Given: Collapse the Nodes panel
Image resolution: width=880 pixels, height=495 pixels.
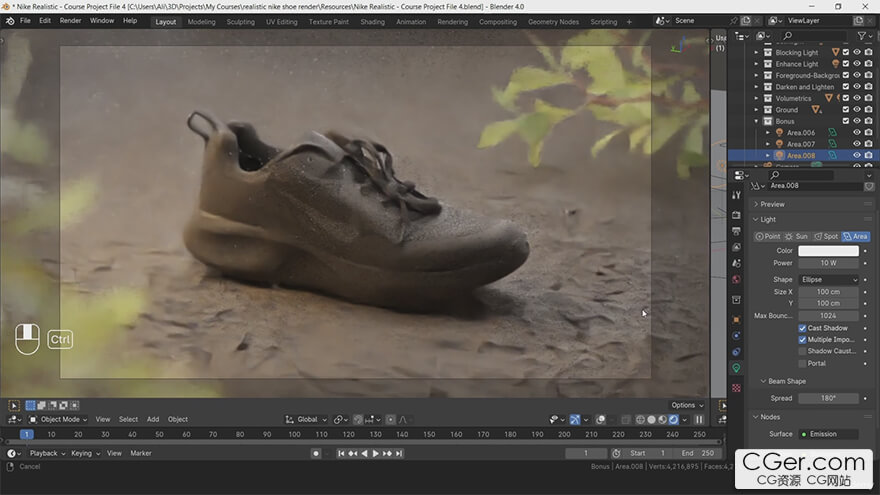Looking at the screenshot, I should point(770,417).
